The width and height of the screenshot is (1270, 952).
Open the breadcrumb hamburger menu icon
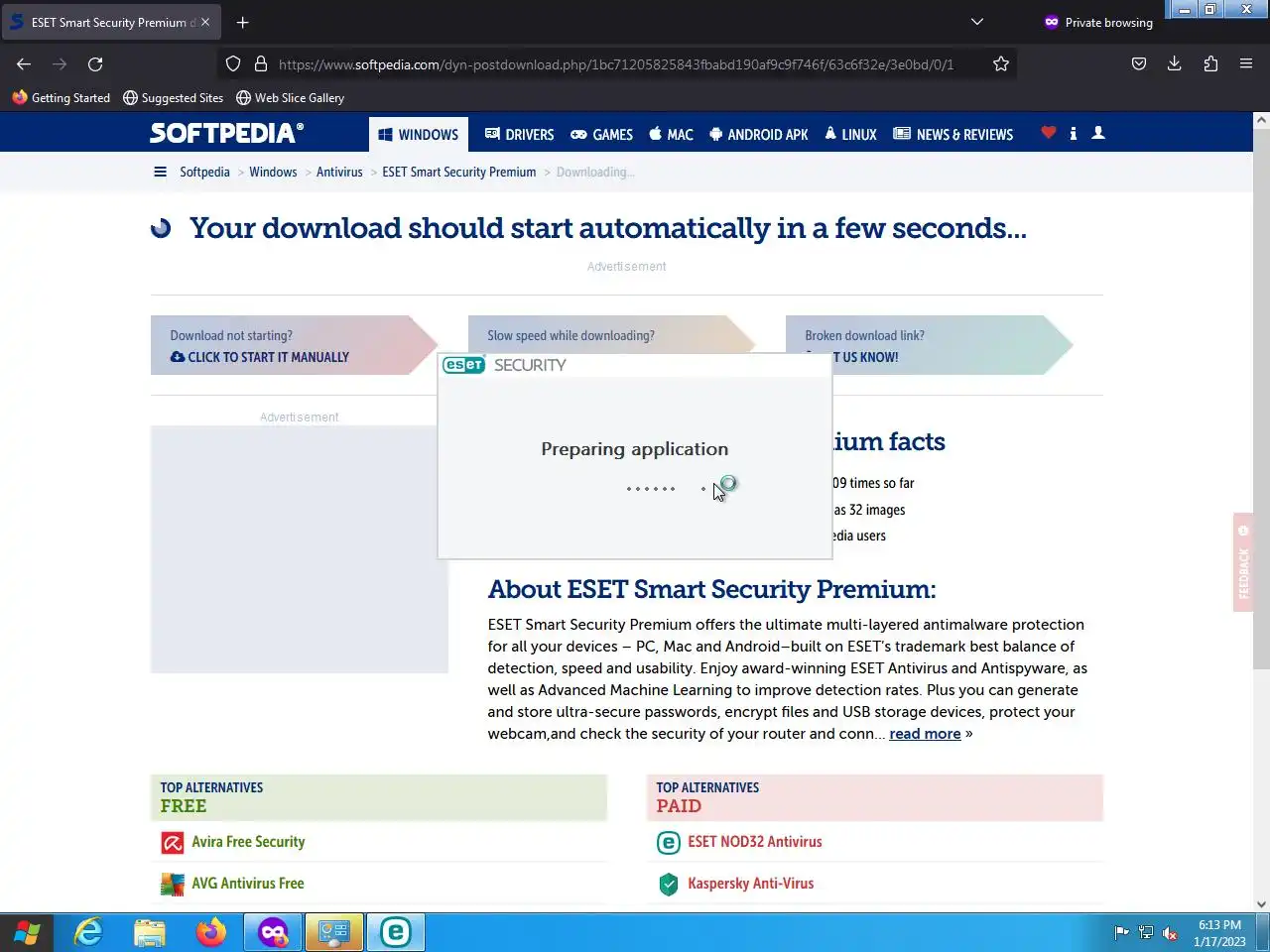[160, 172]
